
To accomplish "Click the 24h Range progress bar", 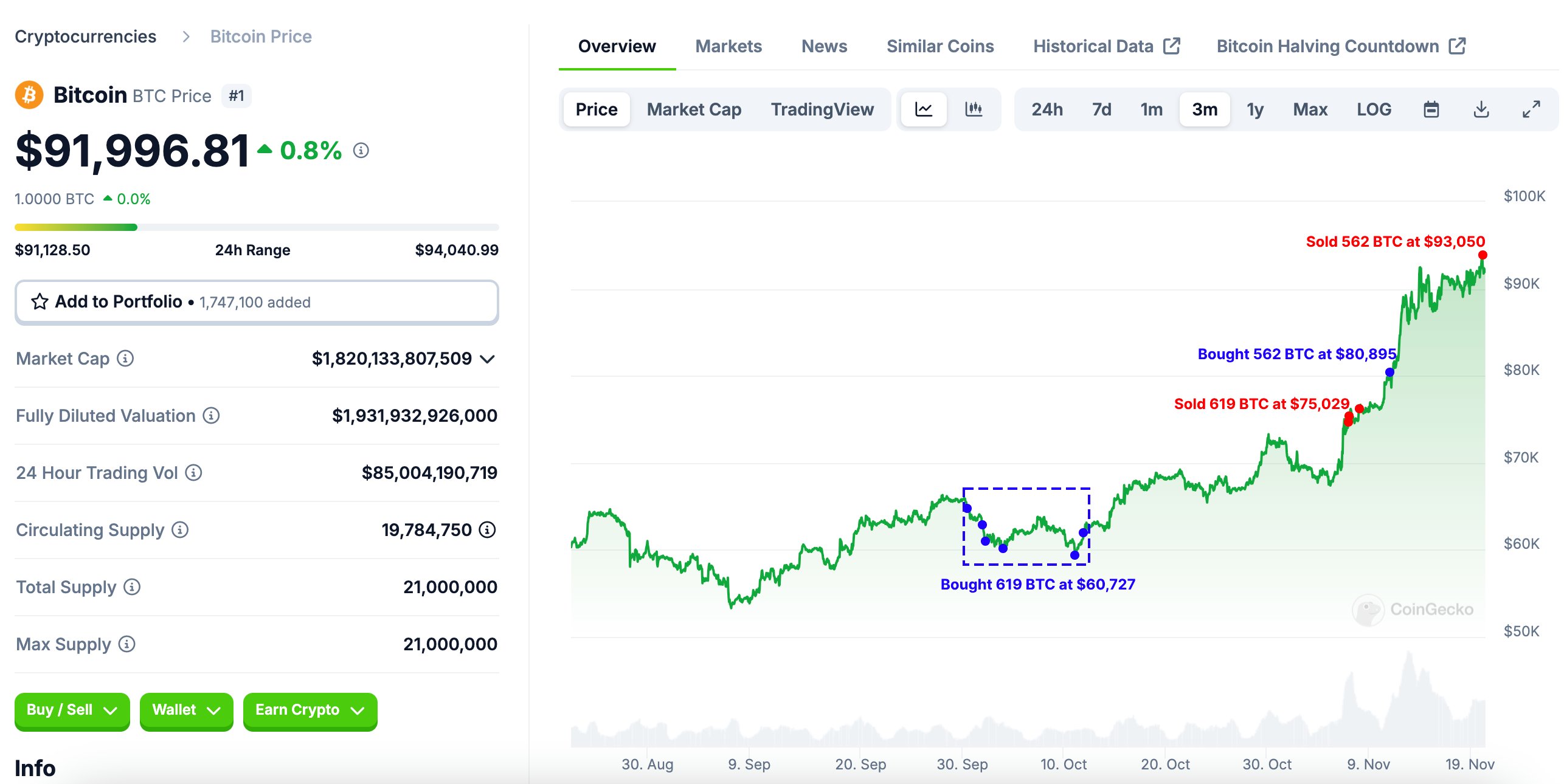I will (x=257, y=227).
